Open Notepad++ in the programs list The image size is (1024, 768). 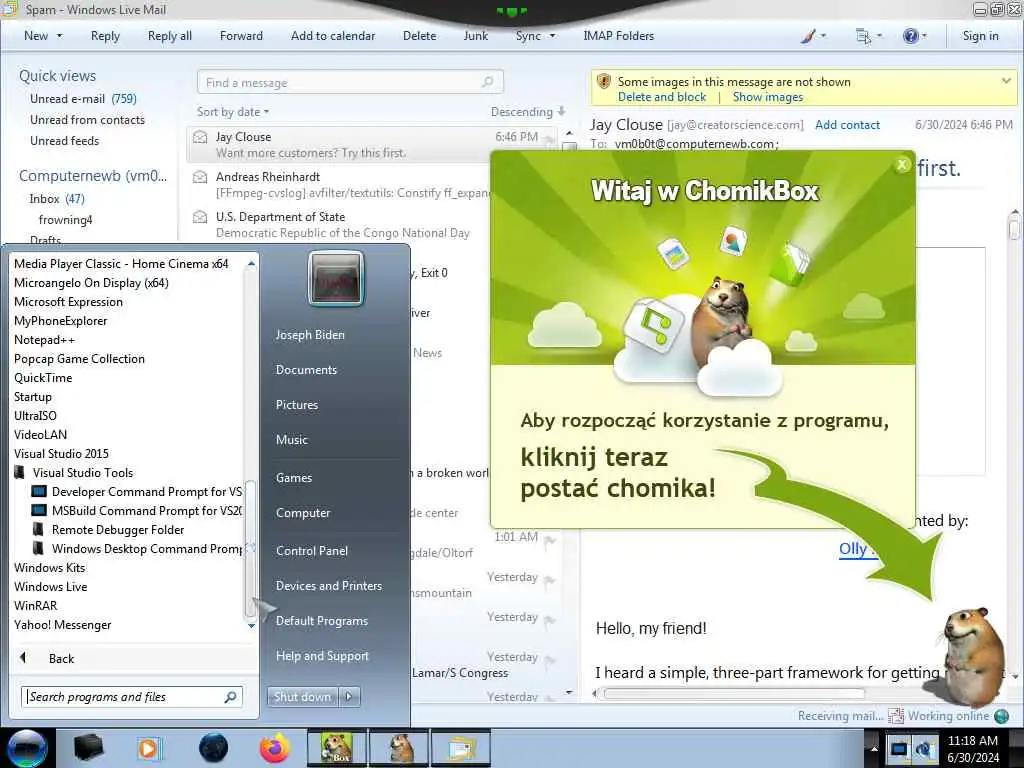44,340
